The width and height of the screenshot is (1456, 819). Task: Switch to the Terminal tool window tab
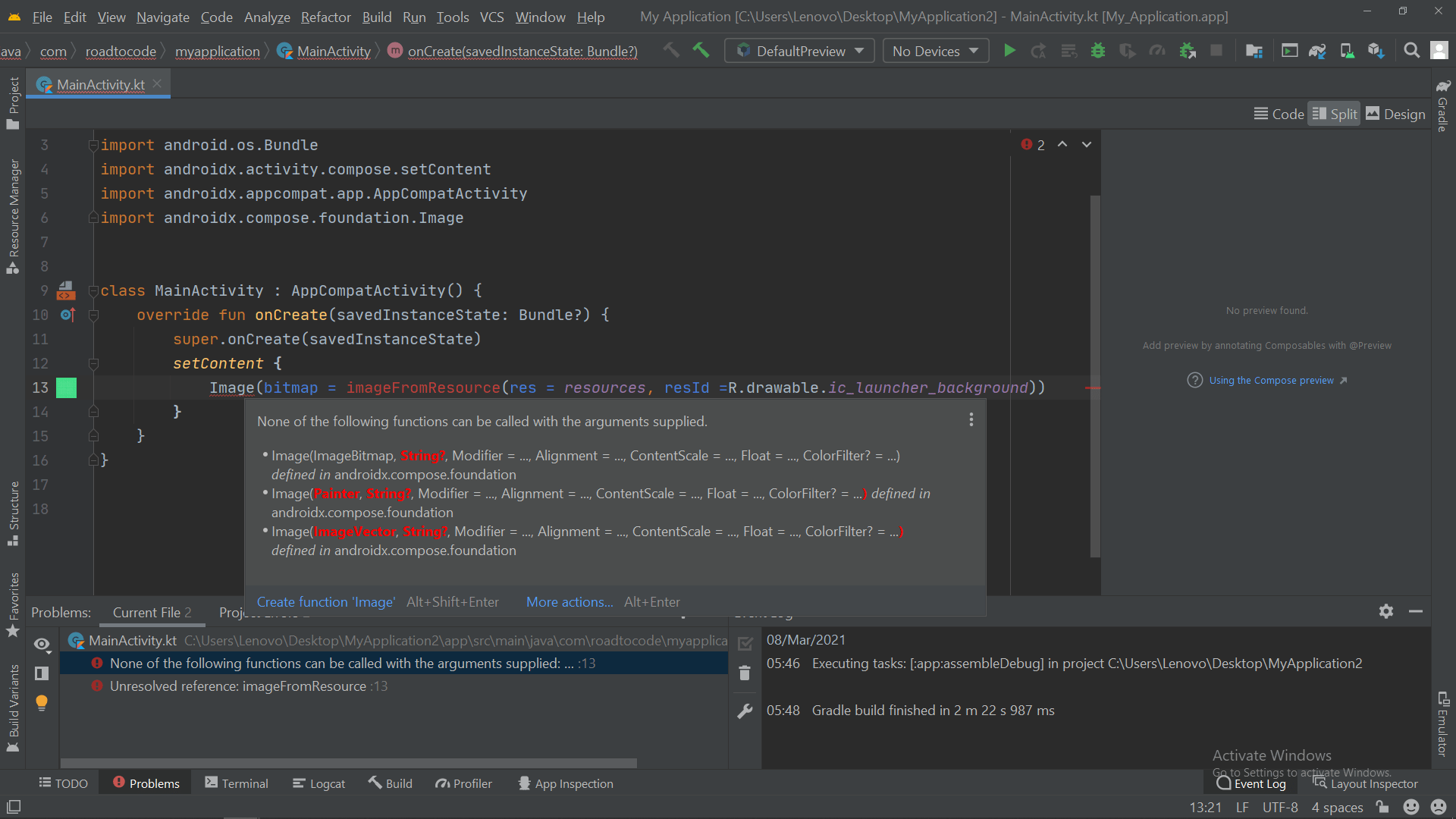pyautogui.click(x=237, y=783)
